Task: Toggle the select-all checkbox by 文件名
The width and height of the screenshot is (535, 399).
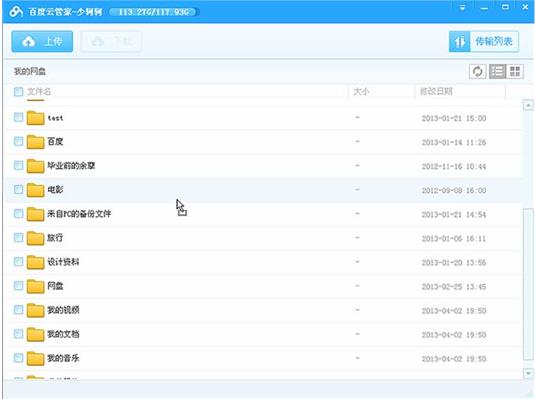Action: click(18, 91)
